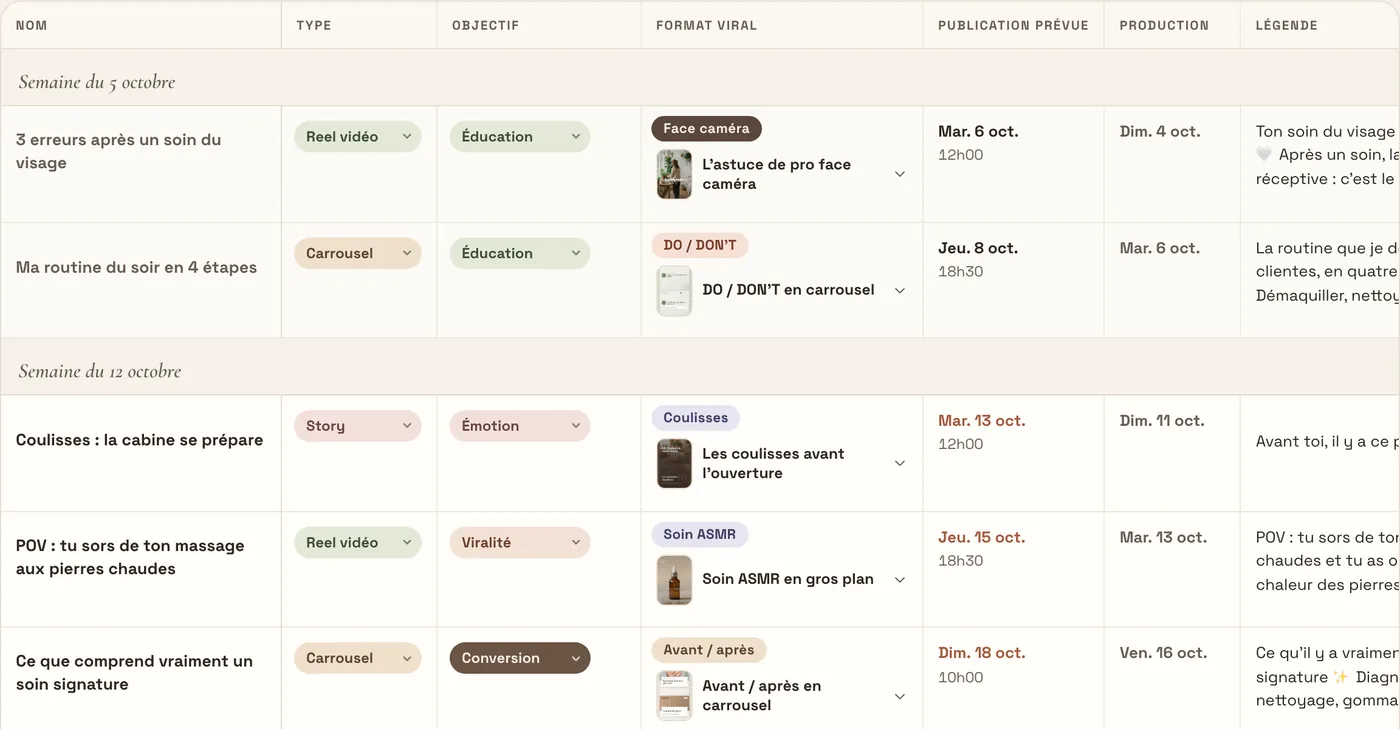
Task: Select production date 'Ven. 16 oct.'
Action: pyautogui.click(x=1163, y=653)
